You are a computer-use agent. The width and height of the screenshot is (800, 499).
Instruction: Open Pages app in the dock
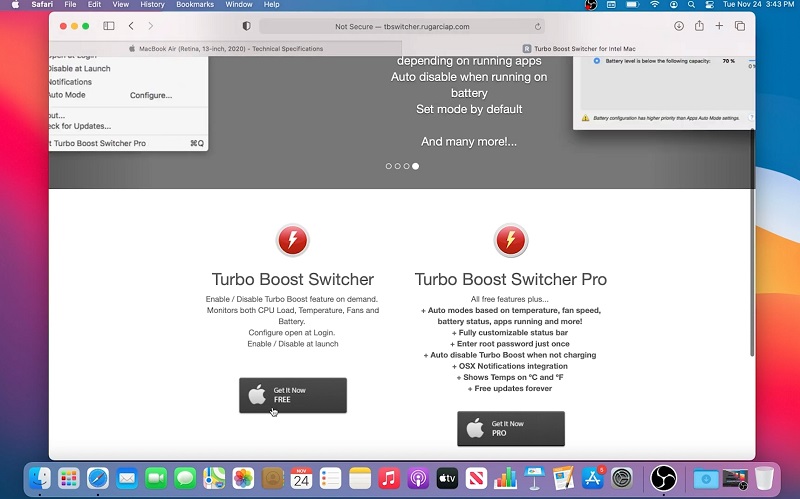563,479
